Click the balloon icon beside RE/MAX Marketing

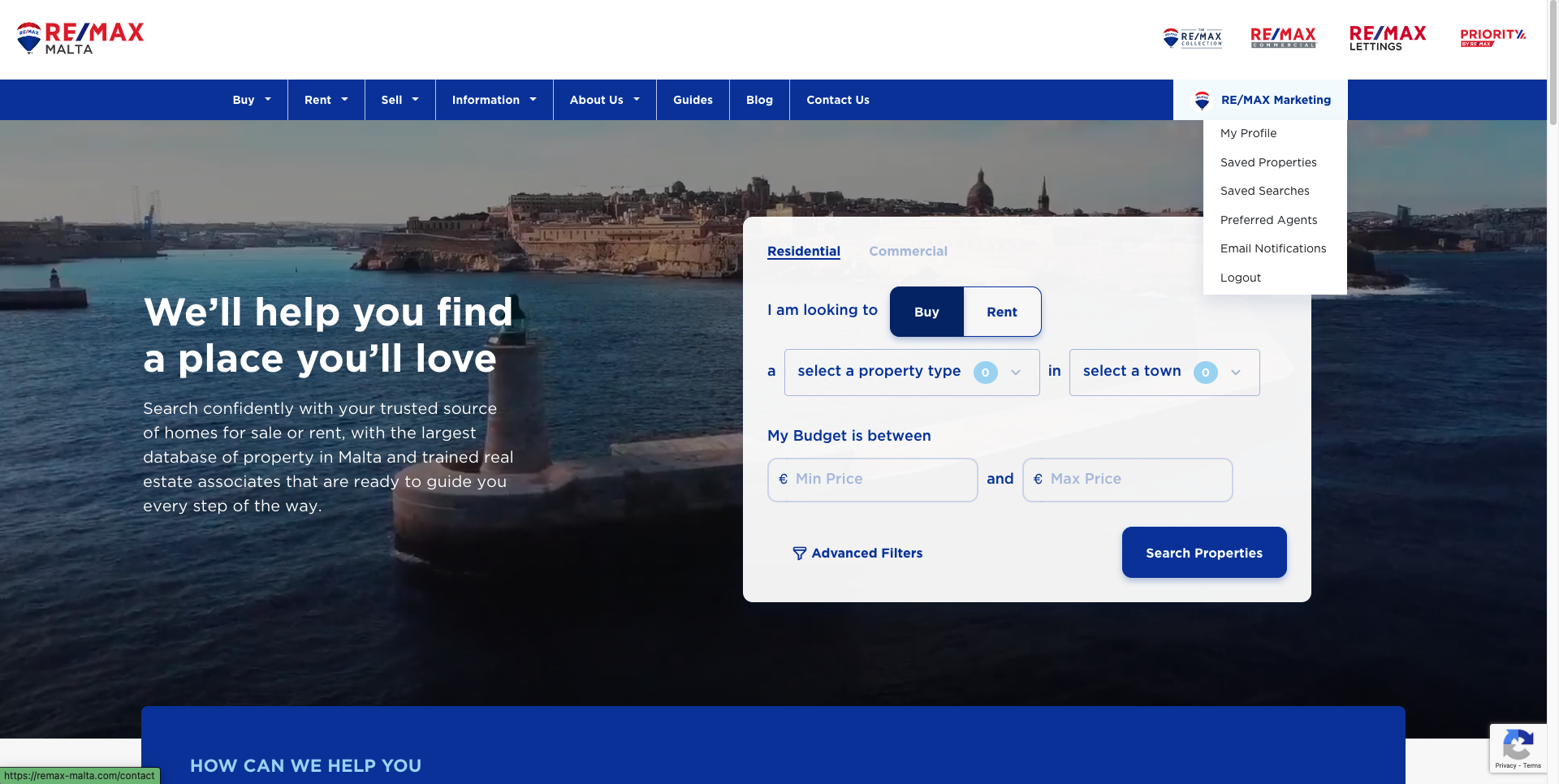click(x=1202, y=100)
